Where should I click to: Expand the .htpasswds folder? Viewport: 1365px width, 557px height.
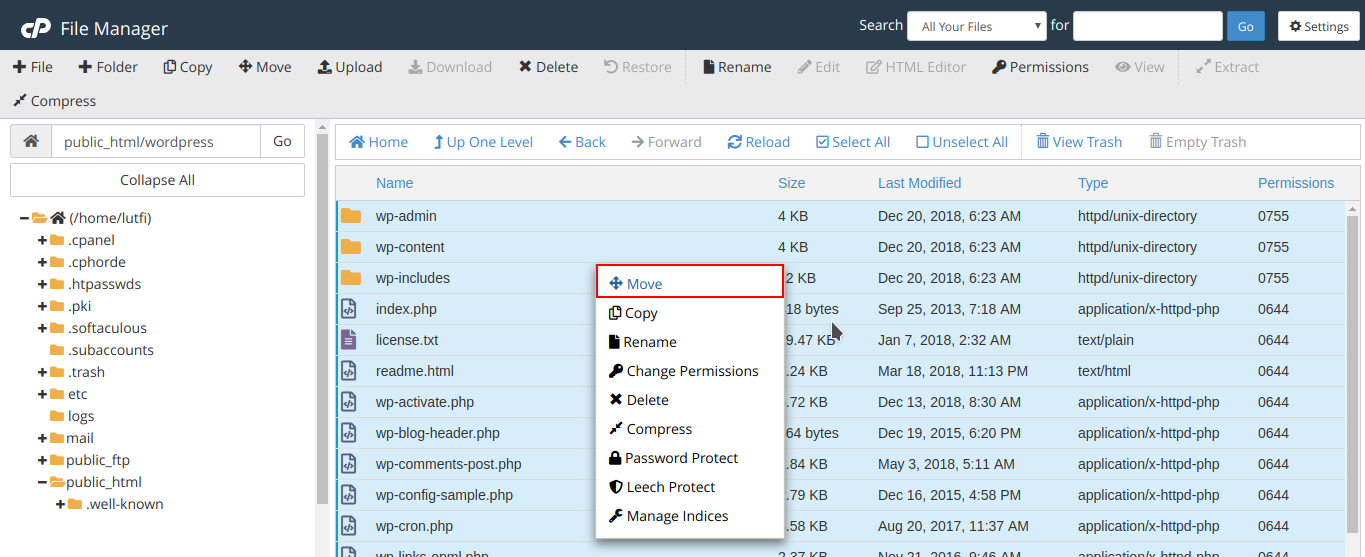43,284
